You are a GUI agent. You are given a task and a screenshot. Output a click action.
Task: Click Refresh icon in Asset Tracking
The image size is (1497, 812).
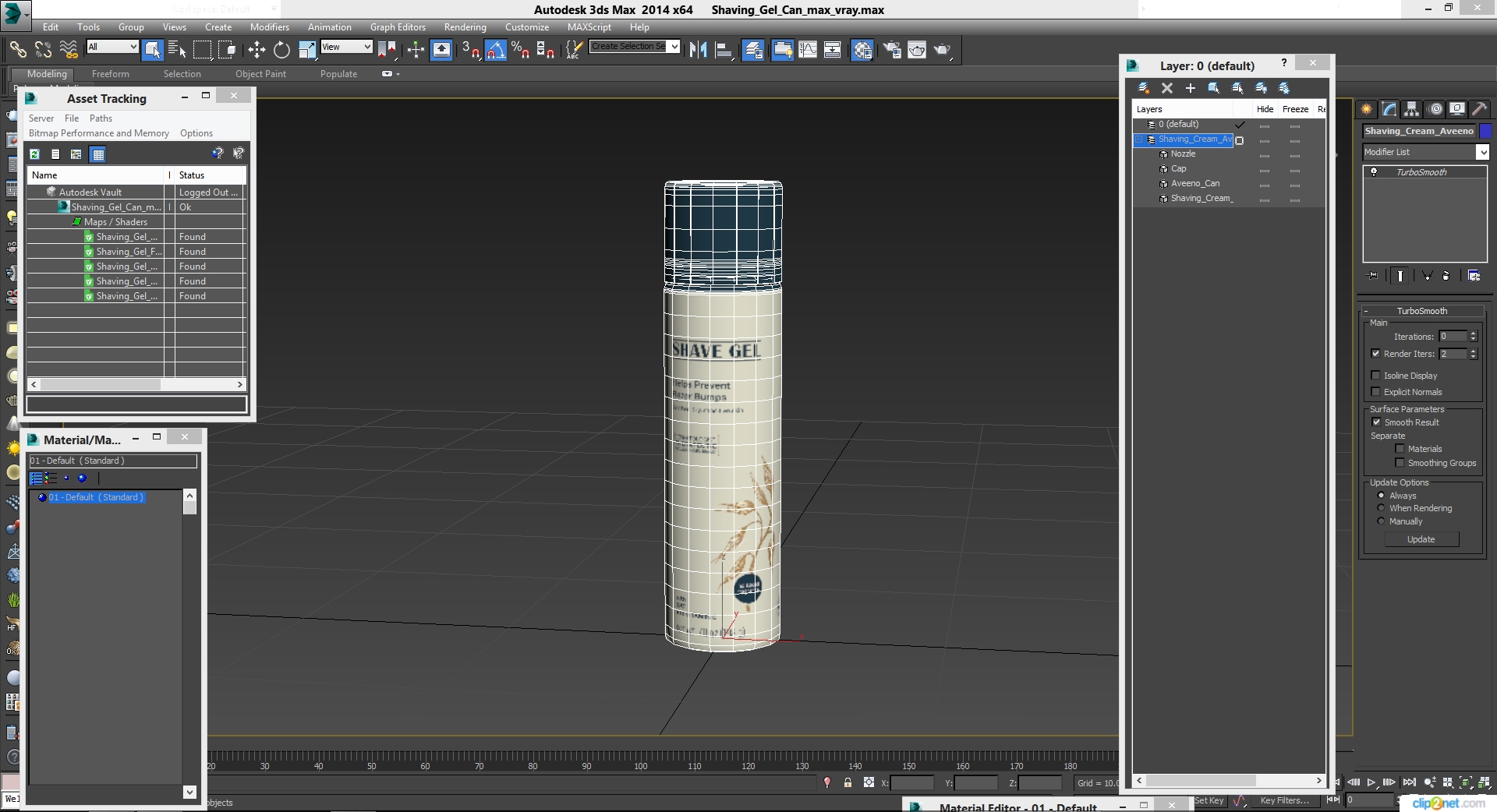(x=34, y=154)
